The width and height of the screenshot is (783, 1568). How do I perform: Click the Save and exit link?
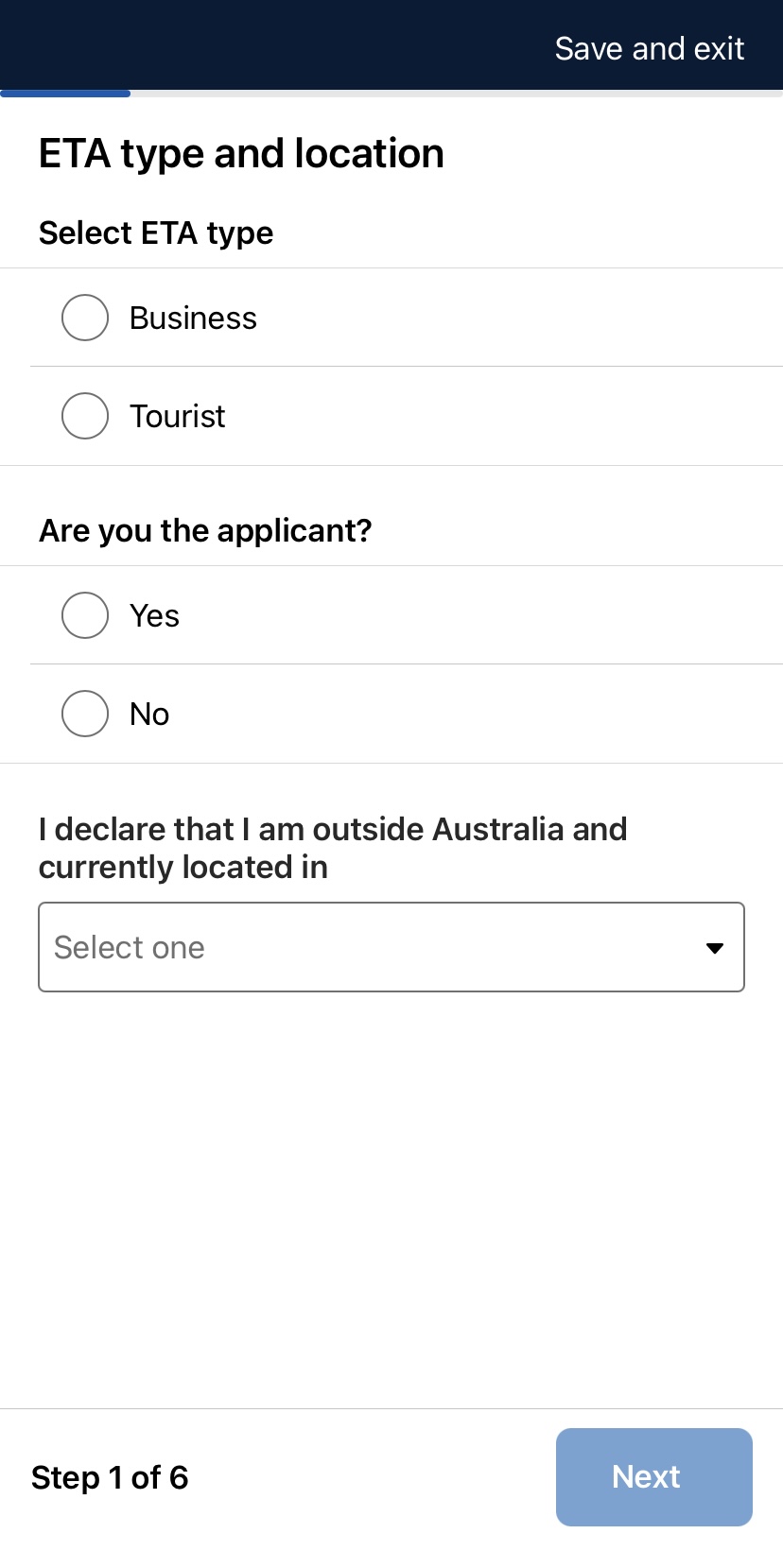649,48
